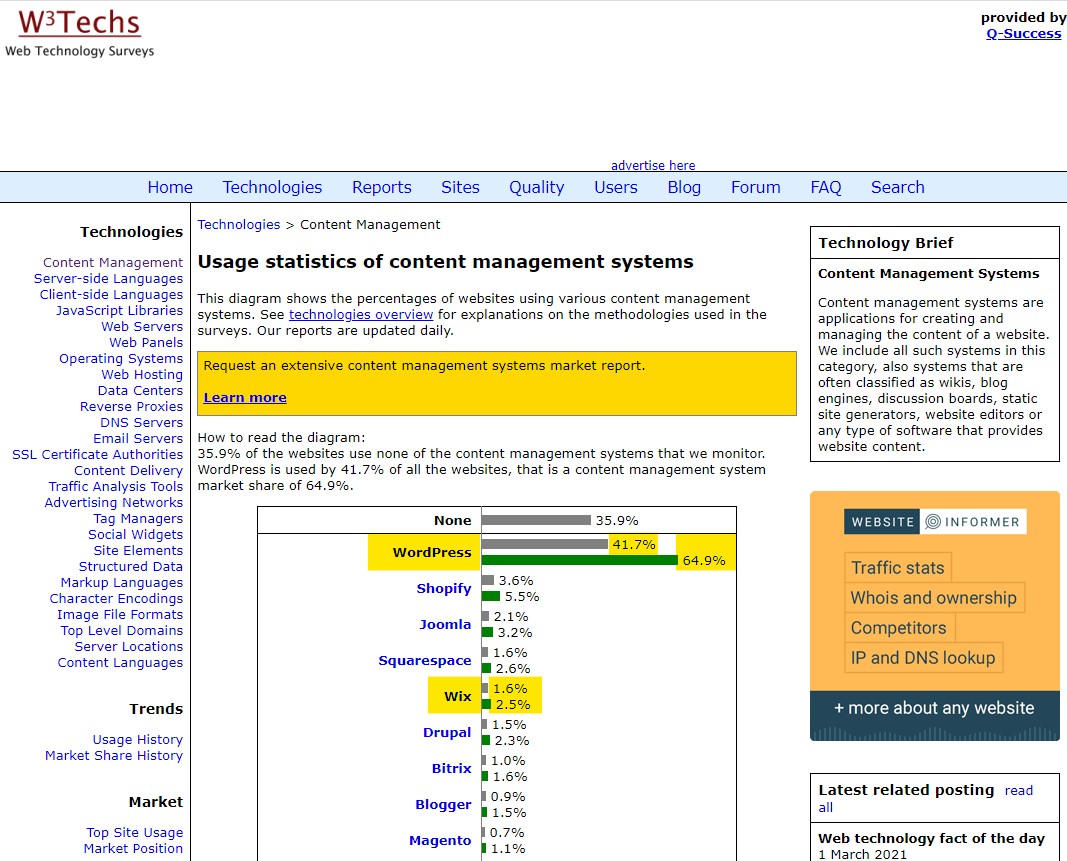
Task: Click Magento in the chart
Action: click(440, 841)
